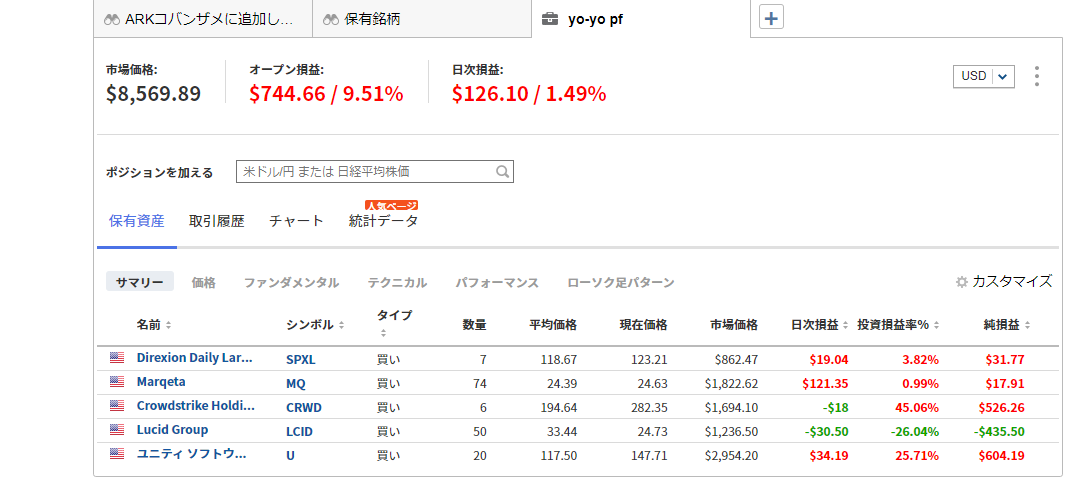Click the open P/L $744.66 / 9.51%
1088x486 pixels.
pyautogui.click(x=326, y=93)
